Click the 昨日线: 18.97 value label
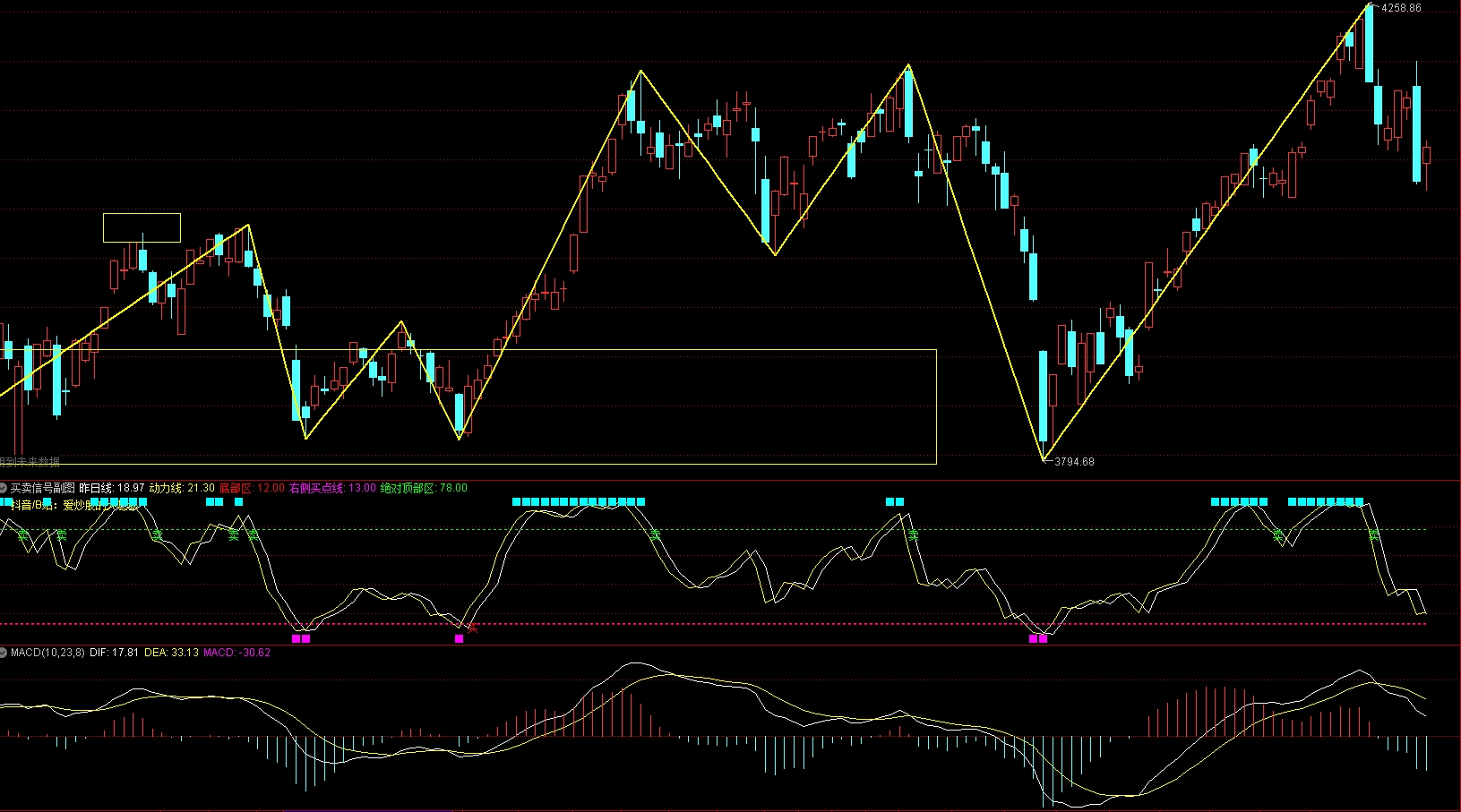1461x812 pixels. click(x=112, y=488)
